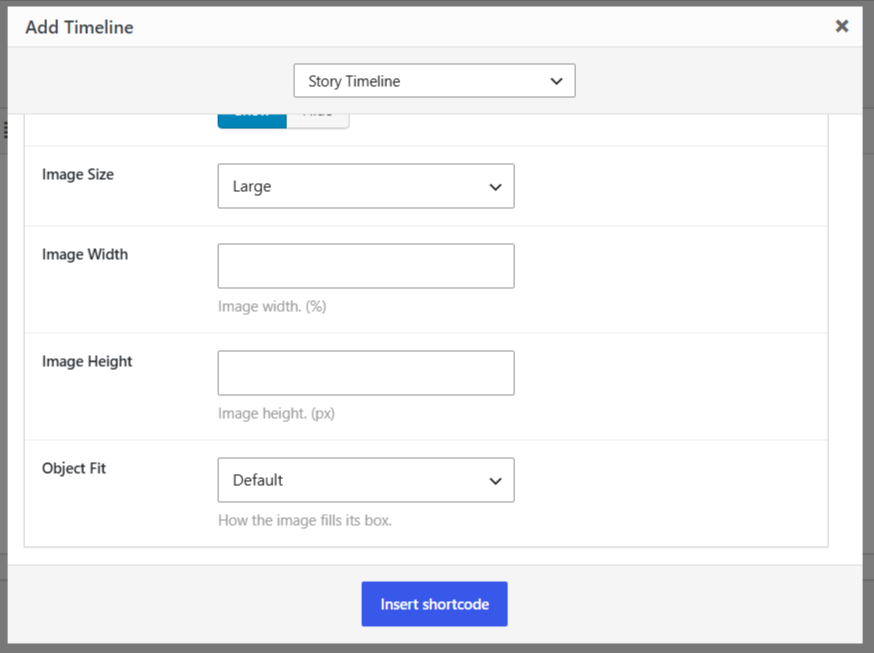Screen dimensions: 874x653
Task: Open the Image Size dropdown set to Large
Action: [x=366, y=186]
